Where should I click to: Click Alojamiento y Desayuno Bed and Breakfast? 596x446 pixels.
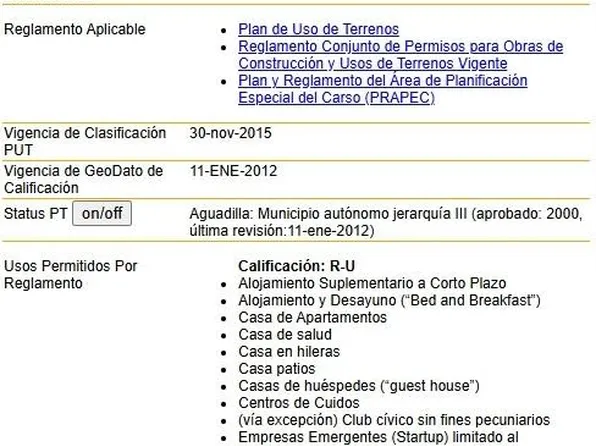coord(389,300)
